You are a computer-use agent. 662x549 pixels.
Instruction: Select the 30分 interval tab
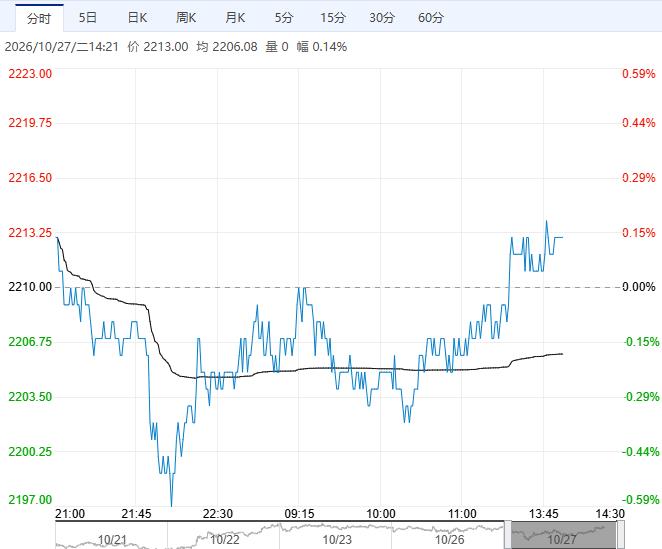382,18
